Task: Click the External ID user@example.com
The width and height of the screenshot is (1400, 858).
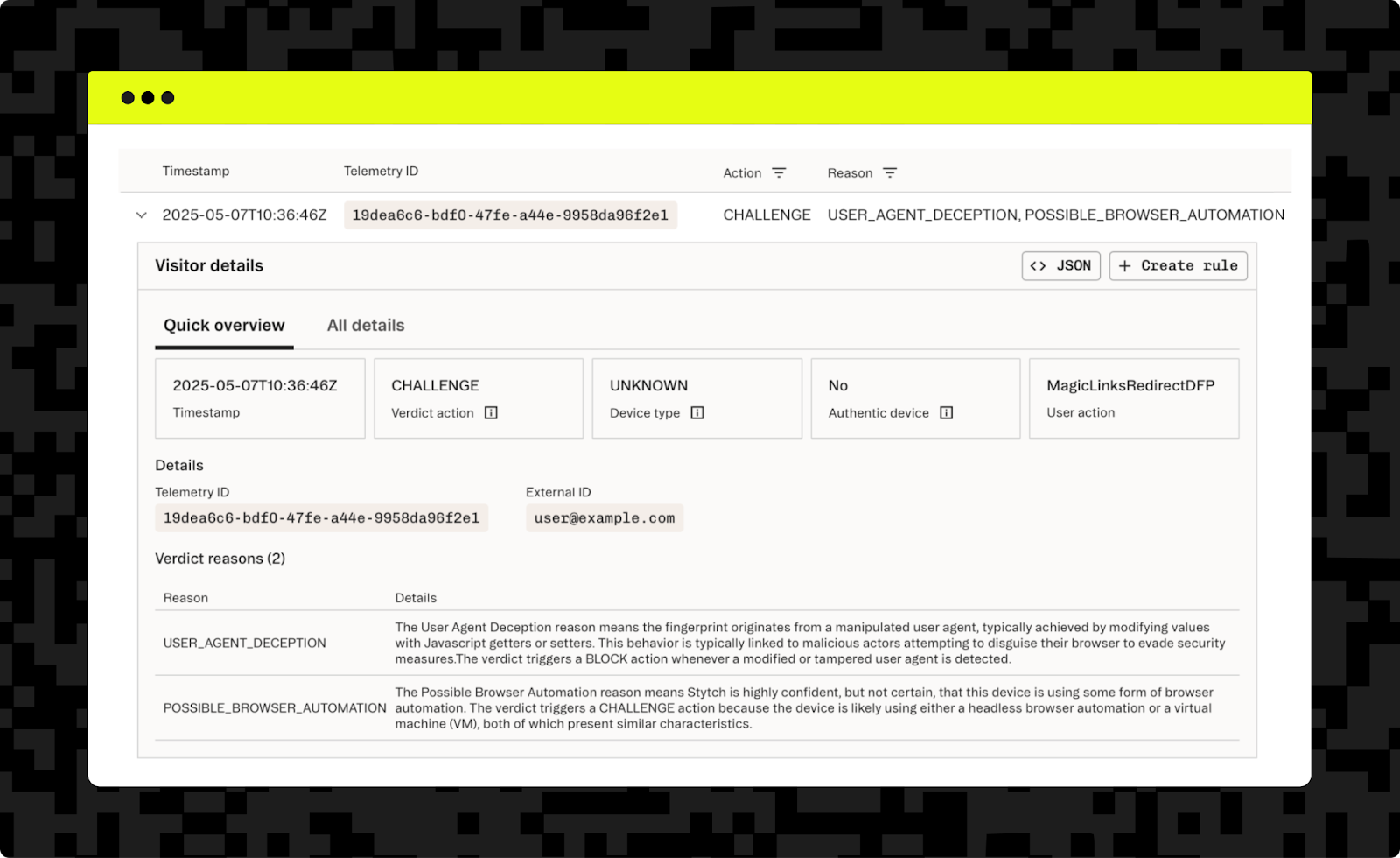Action: click(605, 518)
